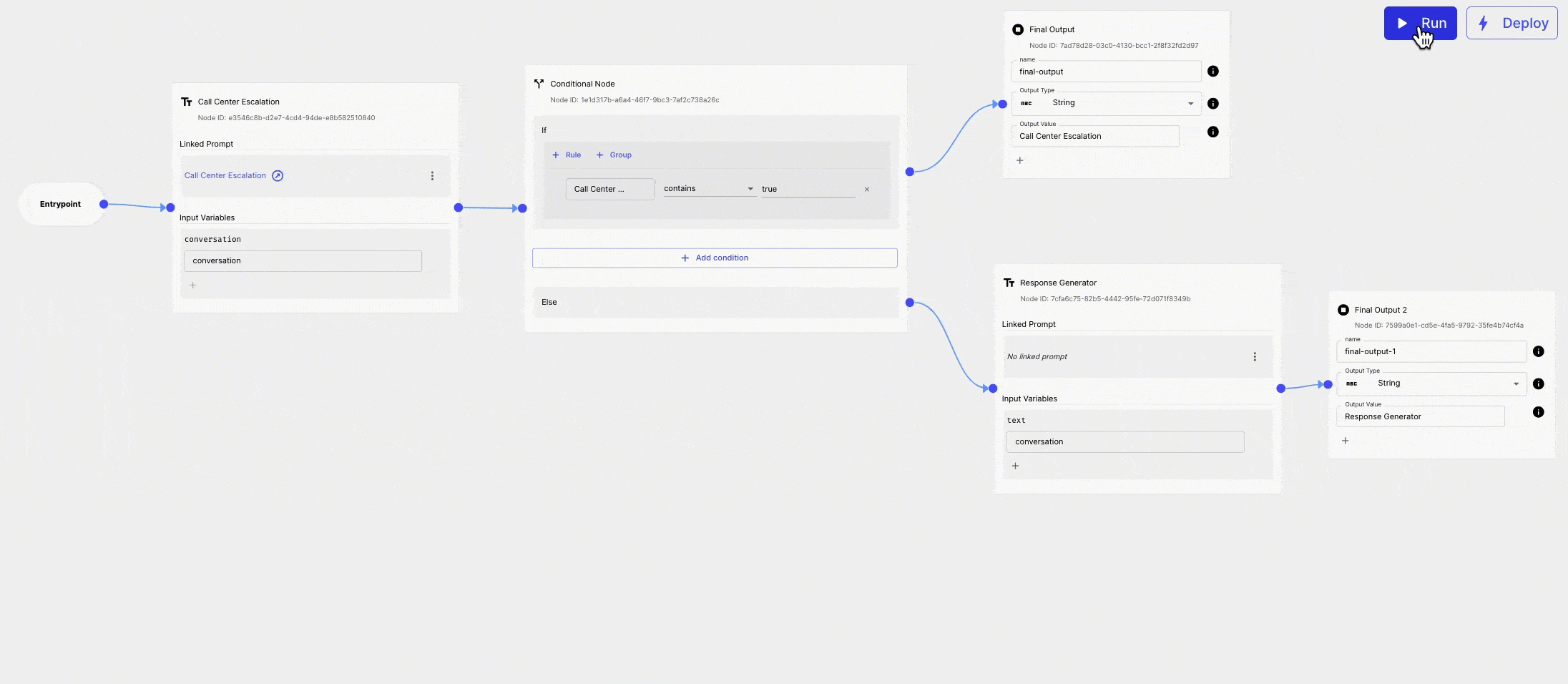Click the Tt text icon on Call Center Escalation node
The image size is (1568, 684).
tap(187, 101)
